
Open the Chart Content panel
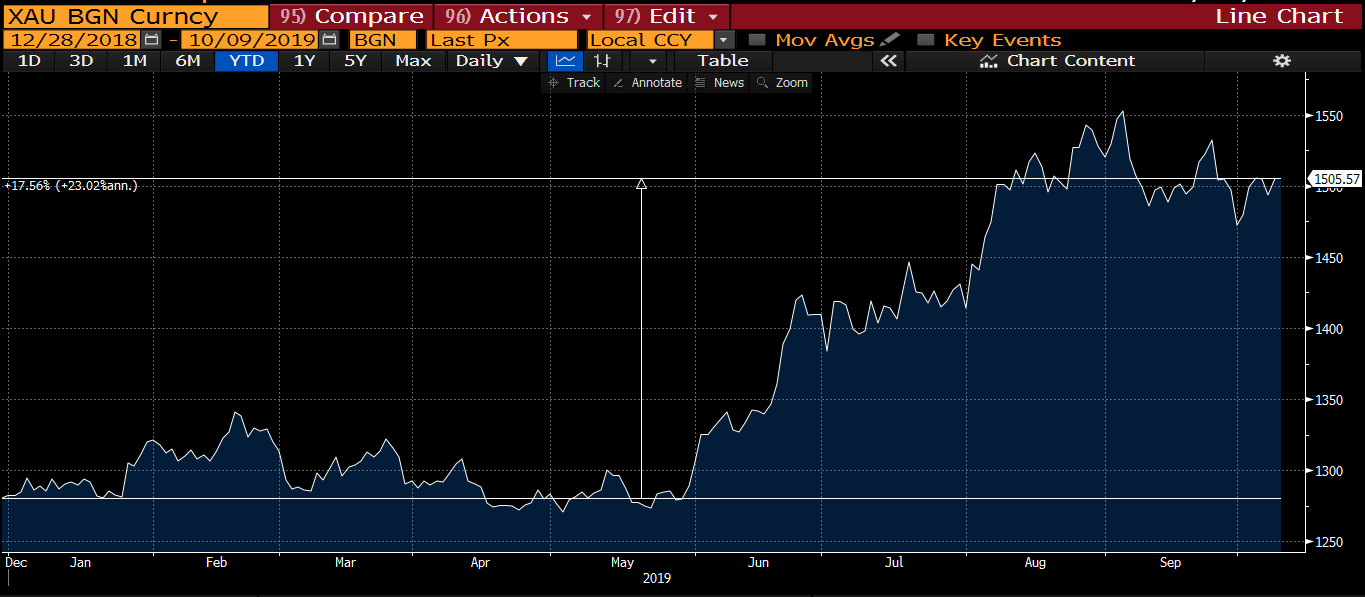click(x=1057, y=61)
